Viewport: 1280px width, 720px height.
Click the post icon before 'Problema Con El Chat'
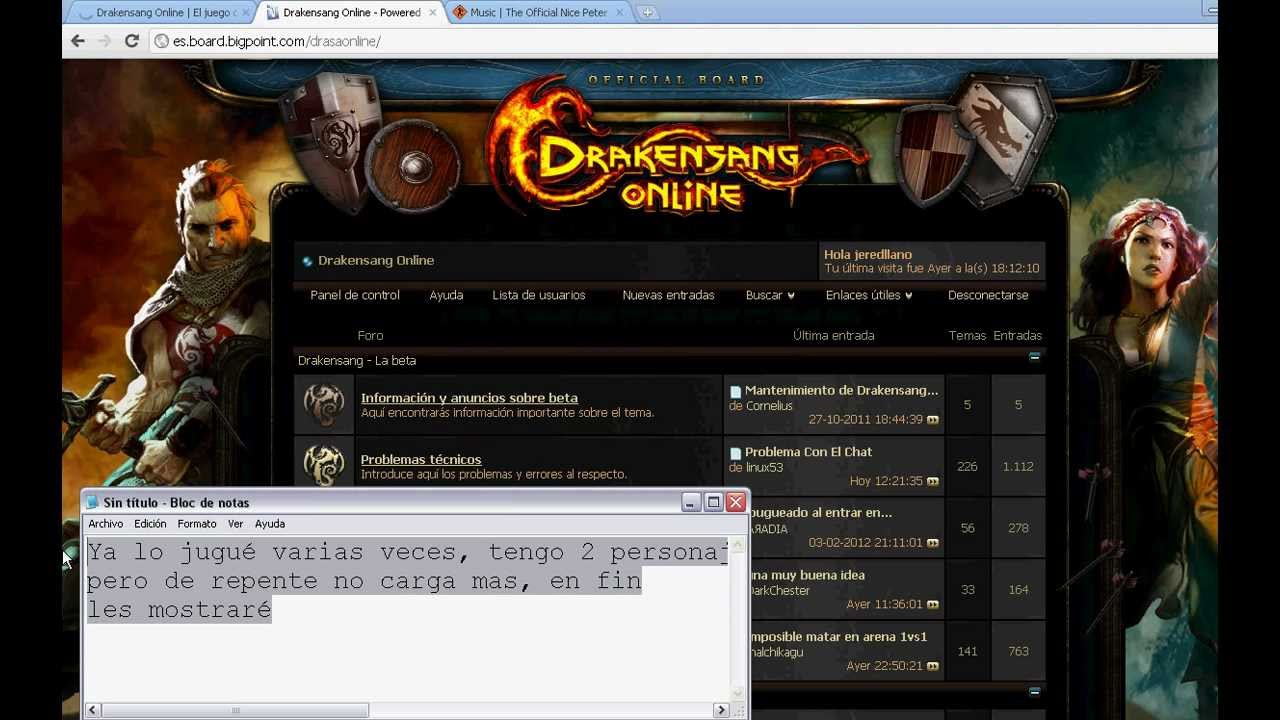736,453
